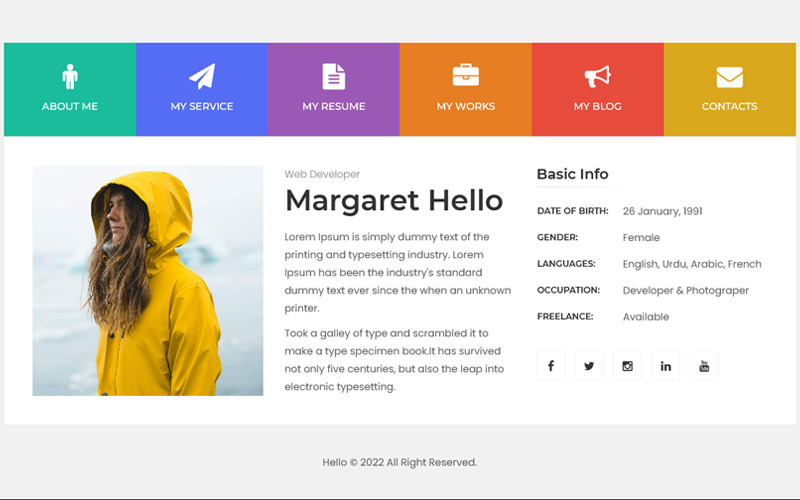Image resolution: width=800 pixels, height=500 pixels.
Task: Click Developer & Photograper text
Action: pyautogui.click(x=686, y=291)
